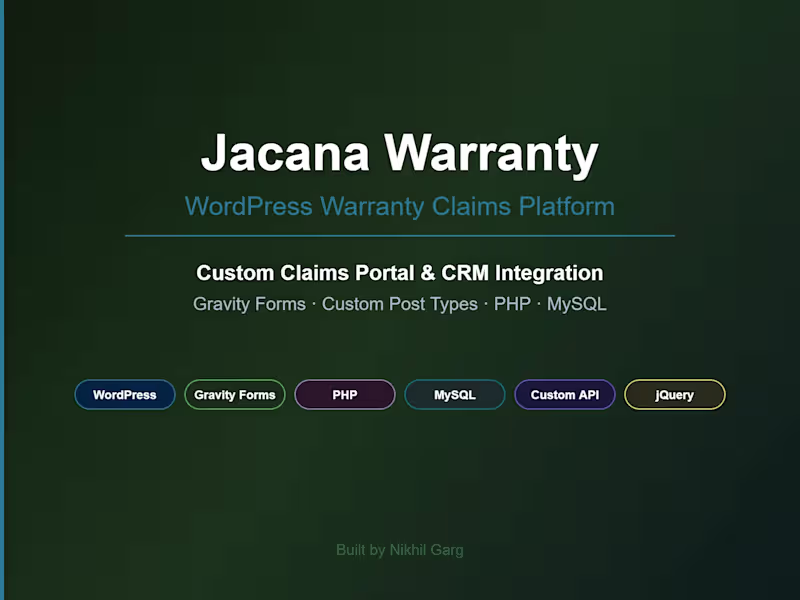Select the yellow-bordered jQuery pill
Viewport: 800px width, 600px height.
[x=674, y=394]
